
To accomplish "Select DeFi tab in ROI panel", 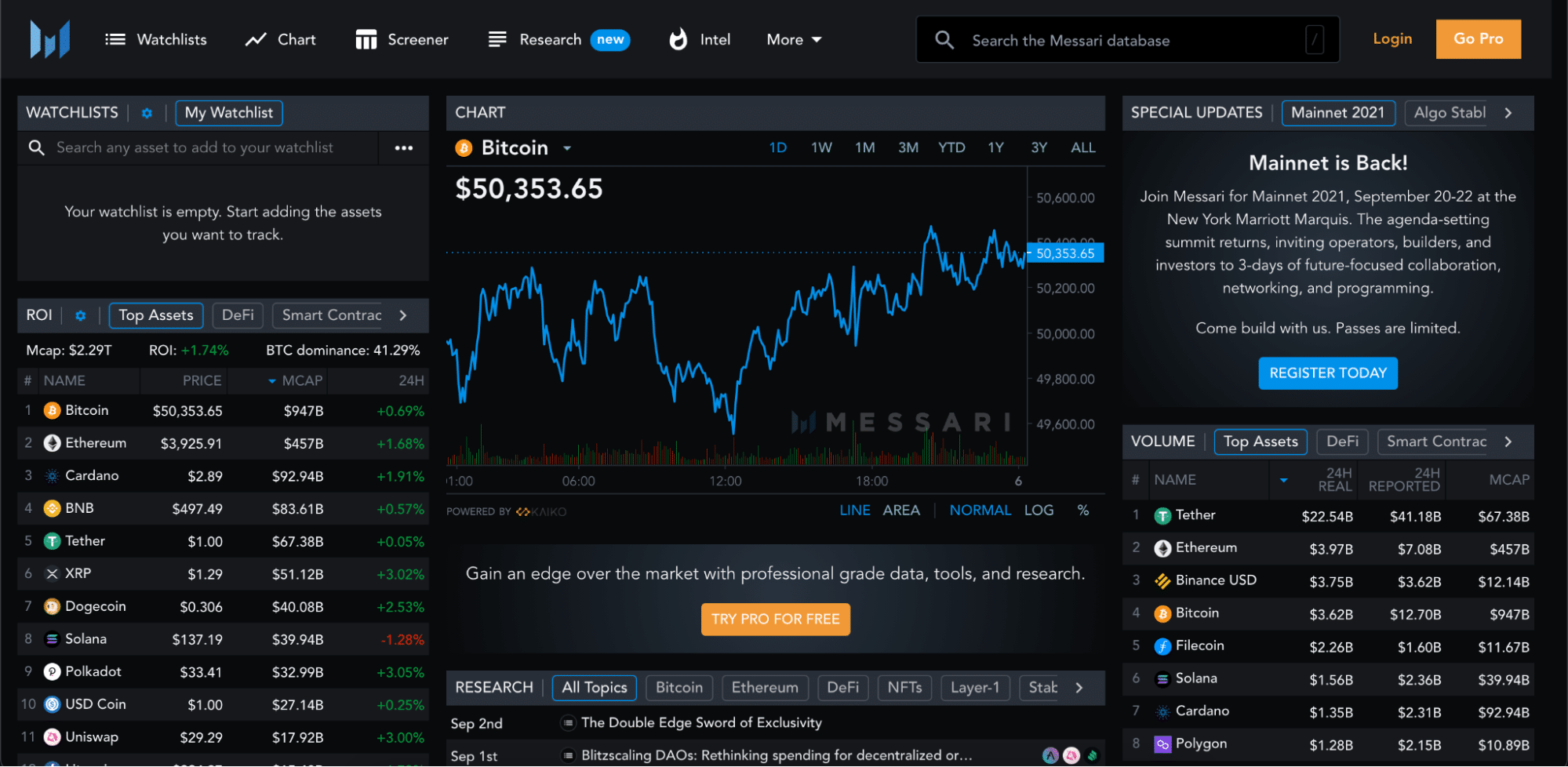I will coord(238,315).
